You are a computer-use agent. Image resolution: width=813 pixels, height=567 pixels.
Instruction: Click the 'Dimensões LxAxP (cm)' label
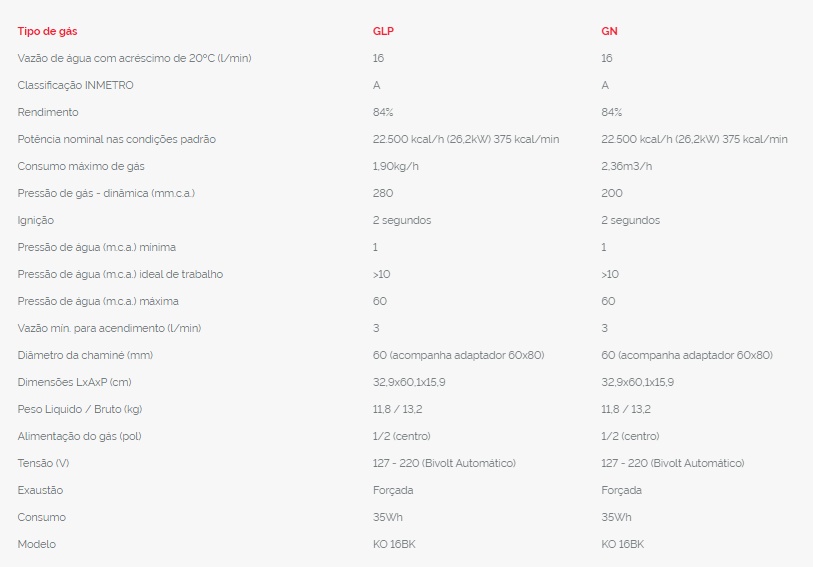pos(74,382)
